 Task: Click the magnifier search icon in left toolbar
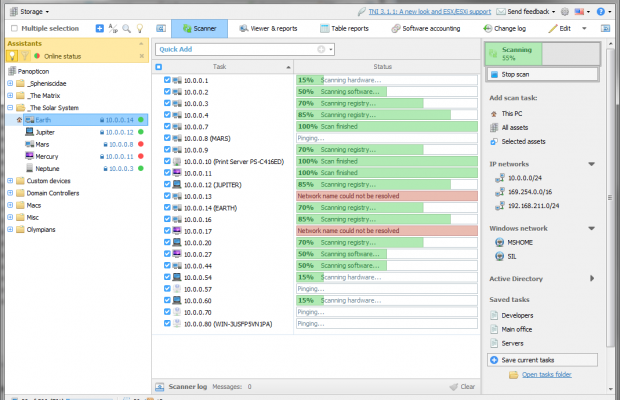click(x=127, y=29)
